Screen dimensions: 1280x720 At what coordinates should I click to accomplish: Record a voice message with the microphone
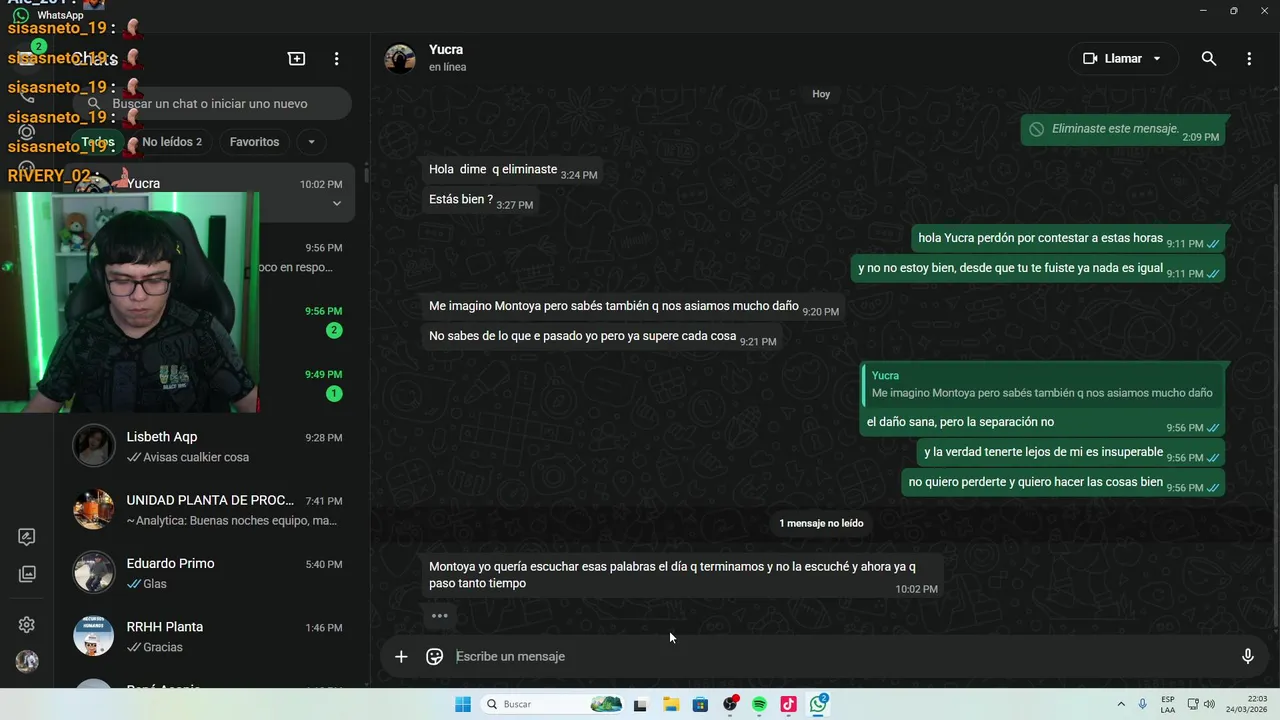coord(1248,657)
